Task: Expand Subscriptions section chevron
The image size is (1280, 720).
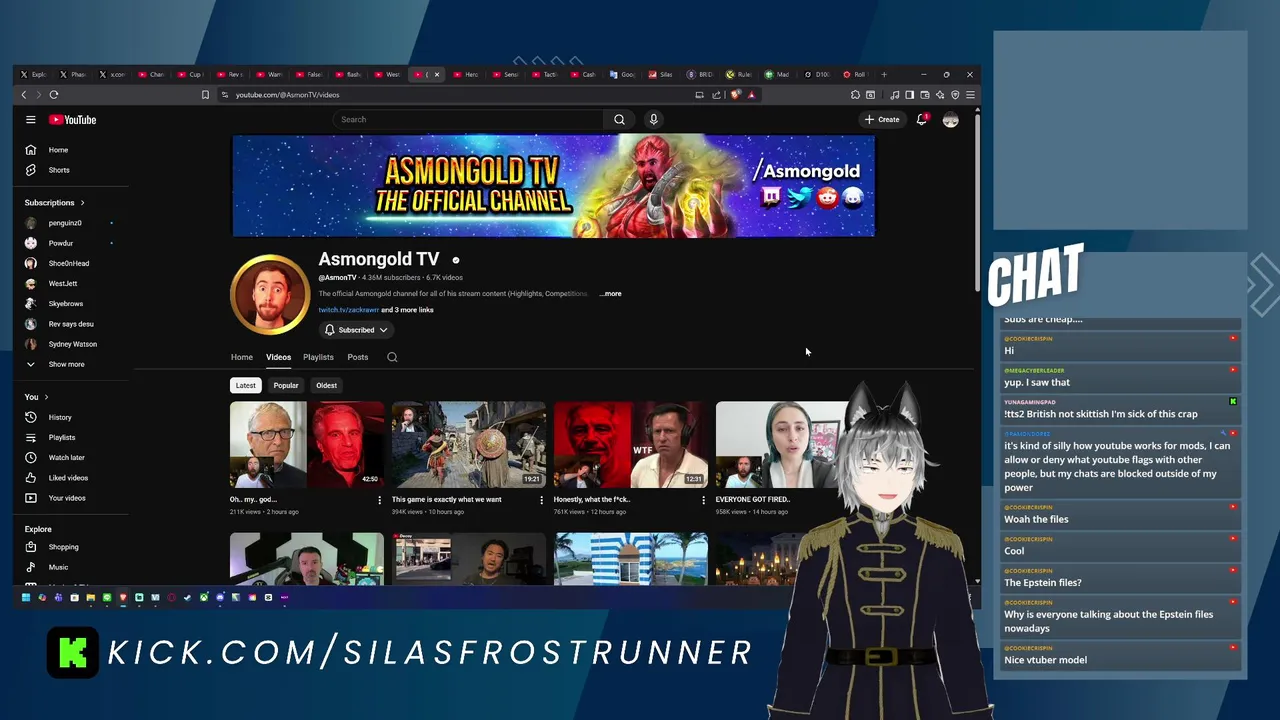Action: pyautogui.click(x=82, y=203)
